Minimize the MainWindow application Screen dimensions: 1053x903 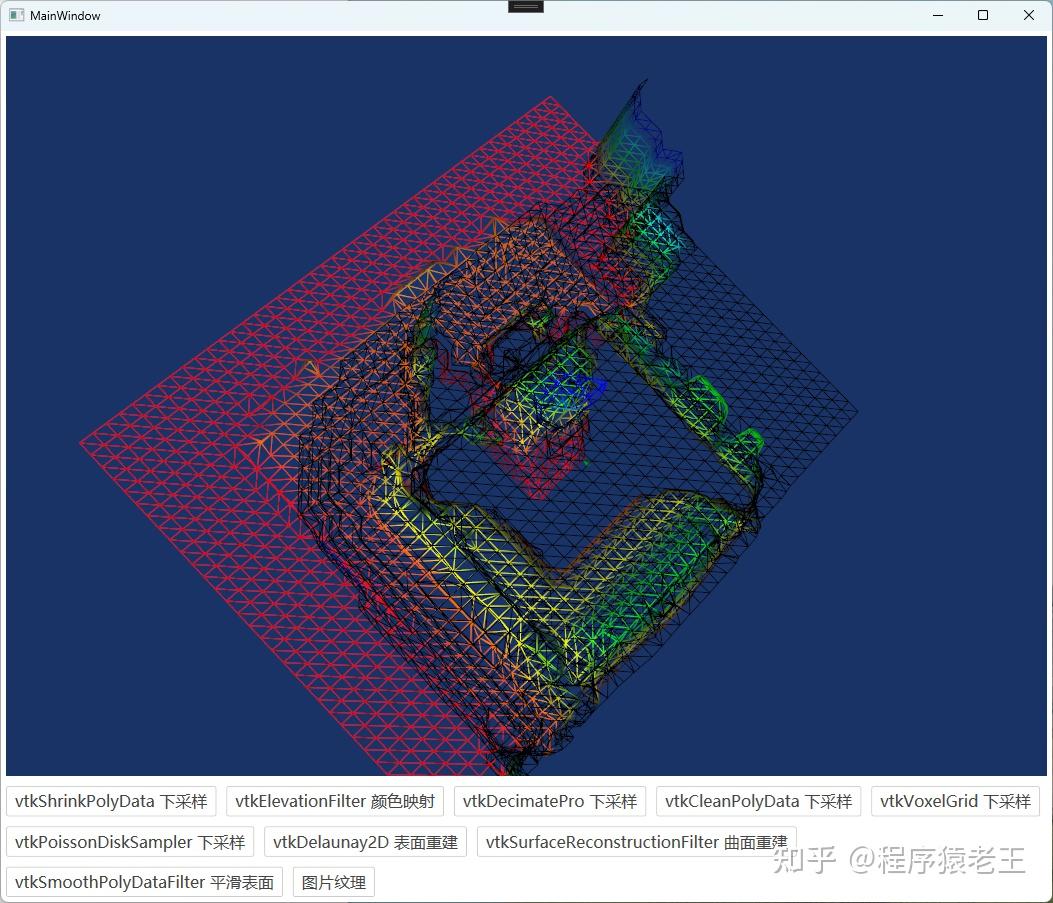coord(937,15)
